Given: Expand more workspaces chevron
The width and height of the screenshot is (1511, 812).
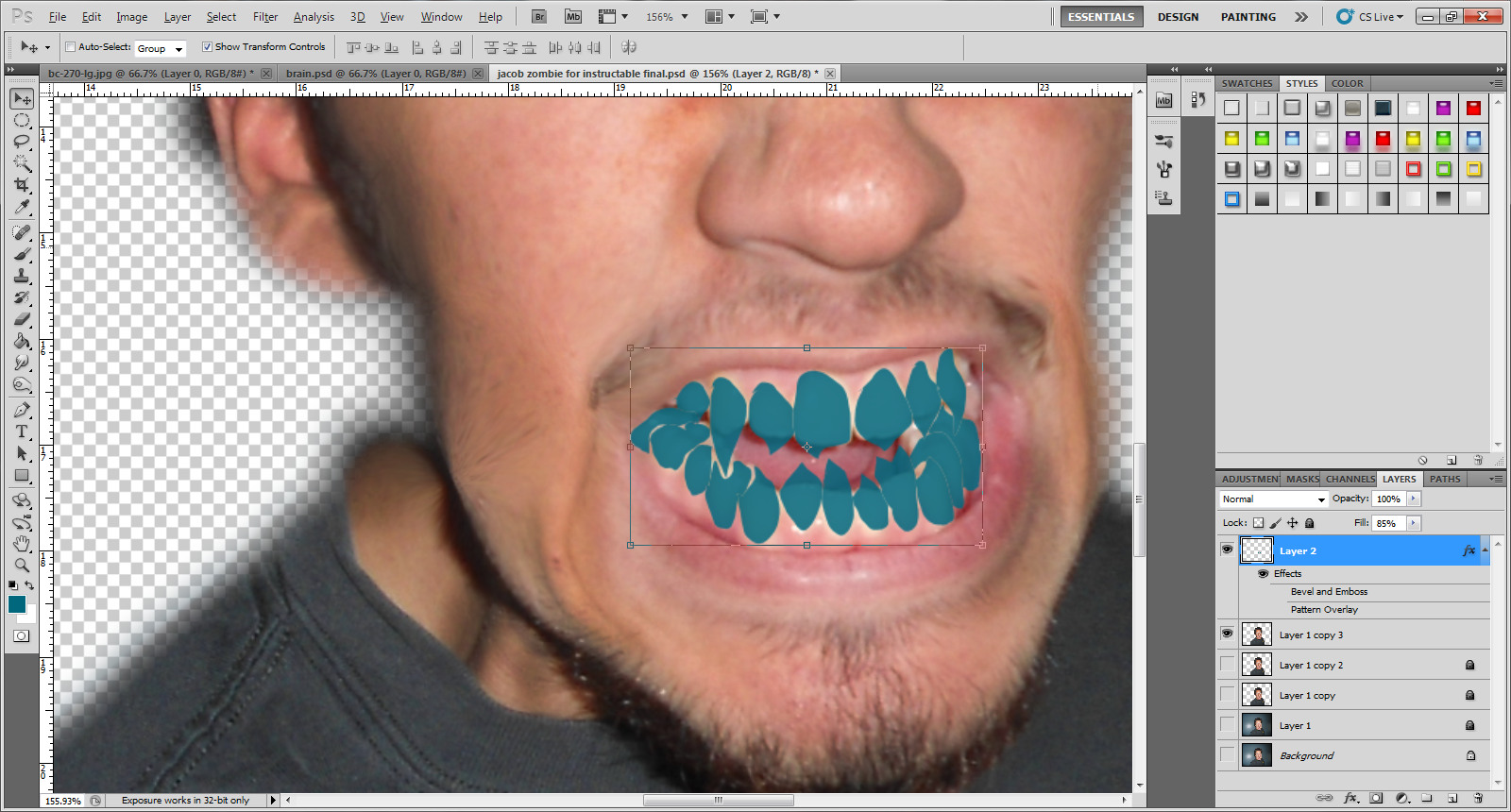Looking at the screenshot, I should 1301,17.
